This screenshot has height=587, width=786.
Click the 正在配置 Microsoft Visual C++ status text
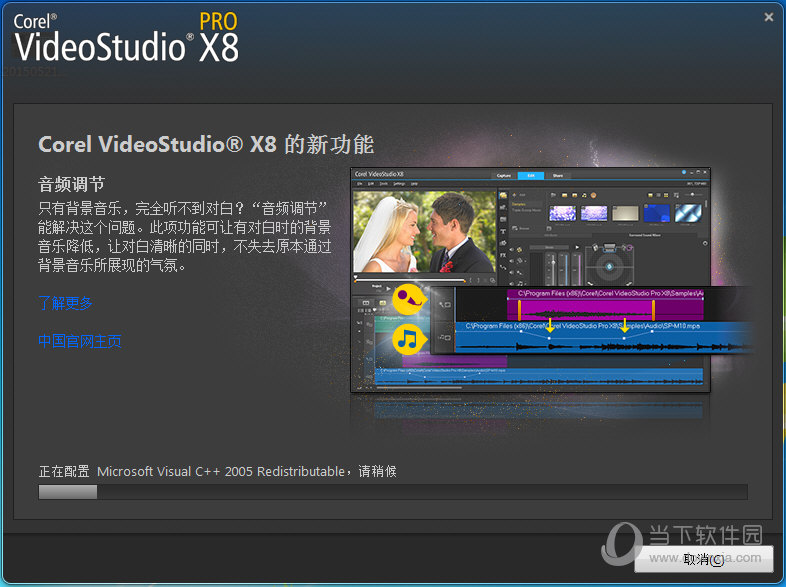pyautogui.click(x=218, y=471)
